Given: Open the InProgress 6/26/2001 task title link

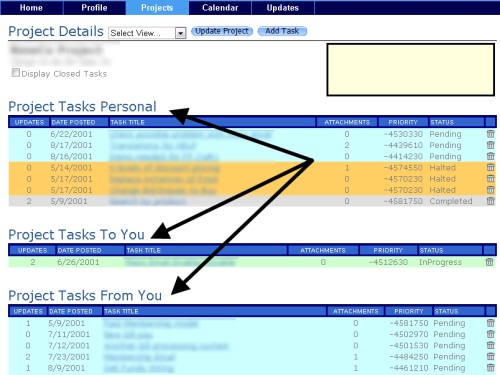Looking at the screenshot, I should (x=180, y=262).
